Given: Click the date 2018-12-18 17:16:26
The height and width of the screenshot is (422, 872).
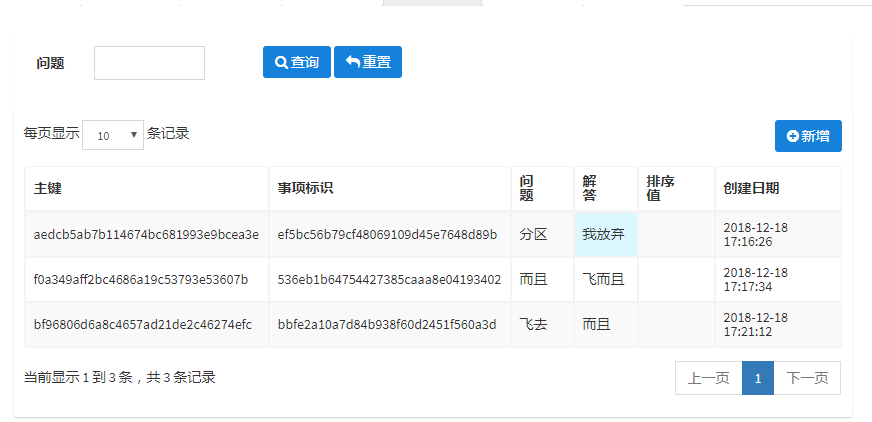Looking at the screenshot, I should coord(756,235).
